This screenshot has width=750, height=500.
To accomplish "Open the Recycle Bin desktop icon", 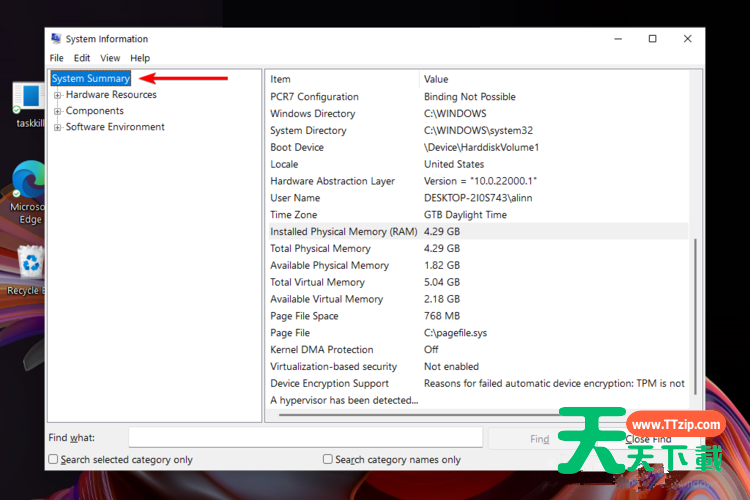I will coord(31,262).
